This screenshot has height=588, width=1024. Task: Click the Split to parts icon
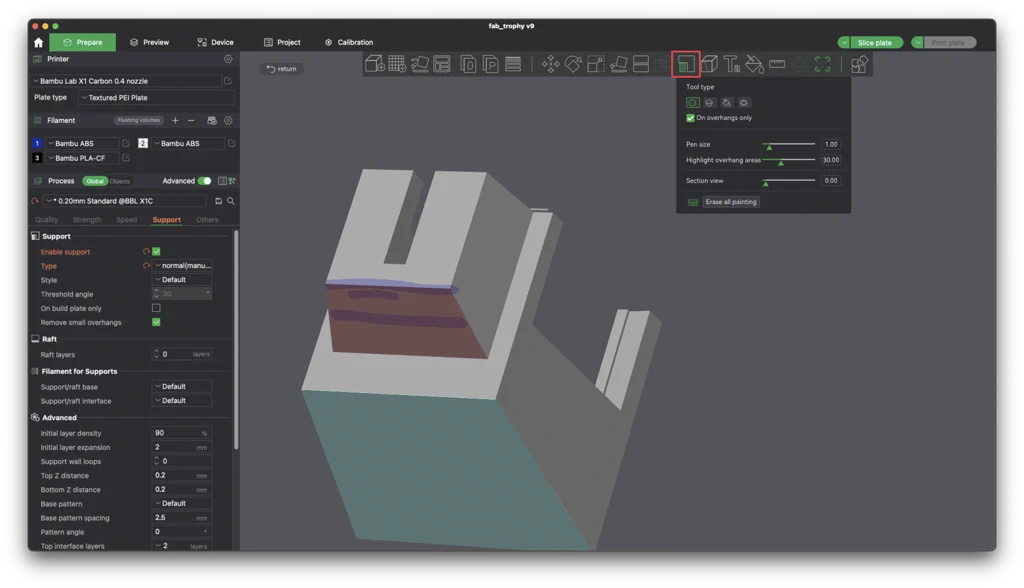pyautogui.click(x=490, y=64)
